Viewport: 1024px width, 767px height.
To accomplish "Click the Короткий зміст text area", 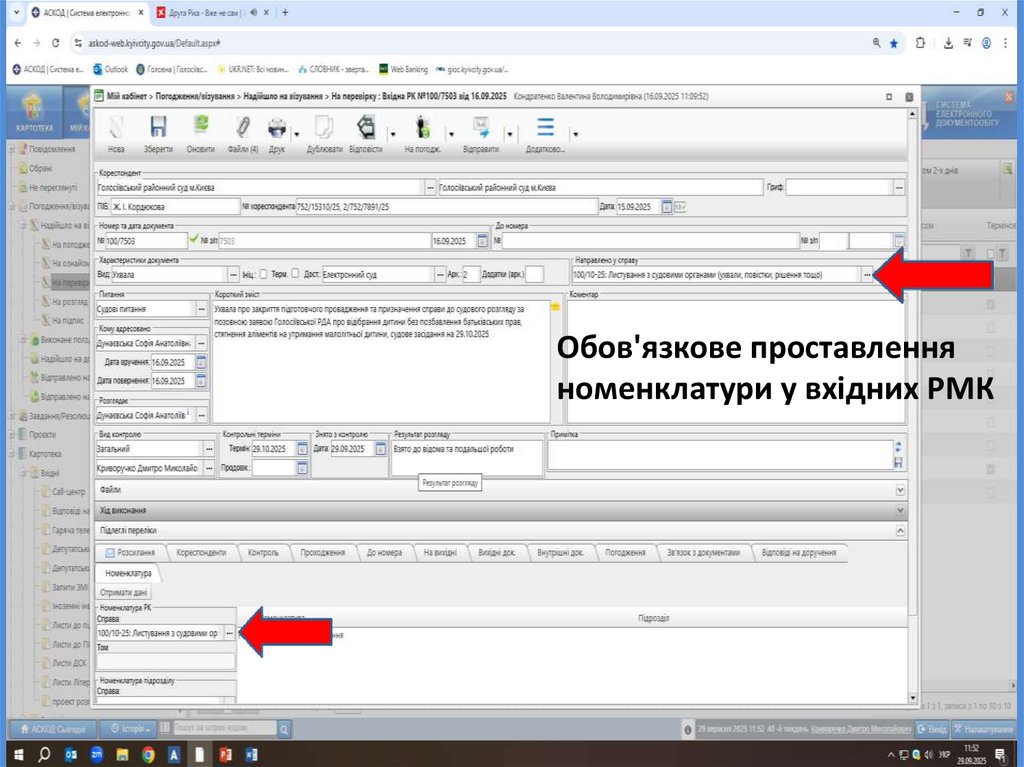I will point(381,361).
